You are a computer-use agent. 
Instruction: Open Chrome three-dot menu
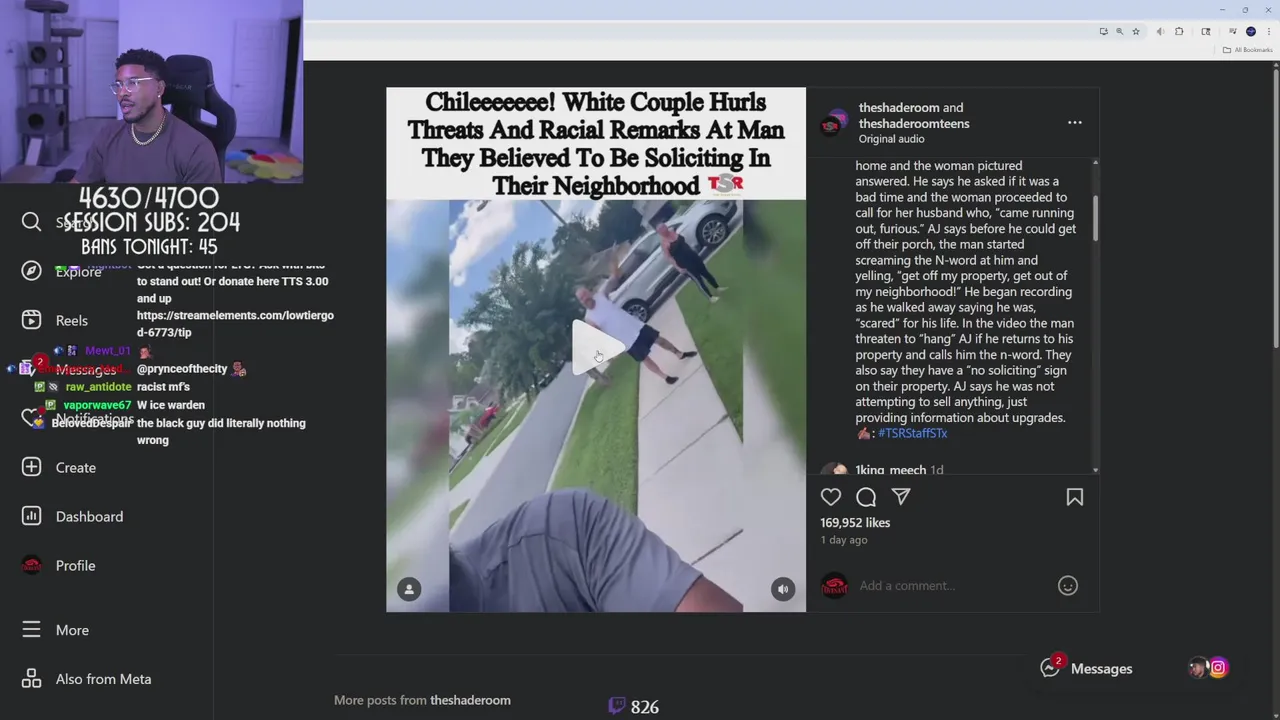click(1269, 31)
